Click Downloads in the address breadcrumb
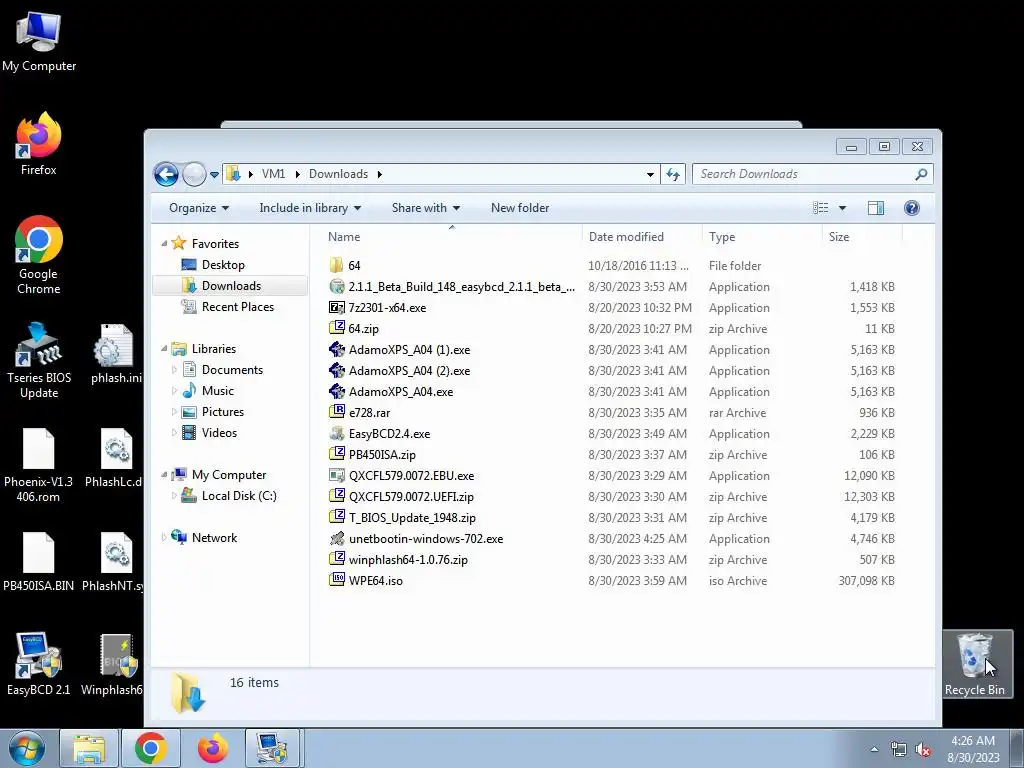 click(x=338, y=174)
